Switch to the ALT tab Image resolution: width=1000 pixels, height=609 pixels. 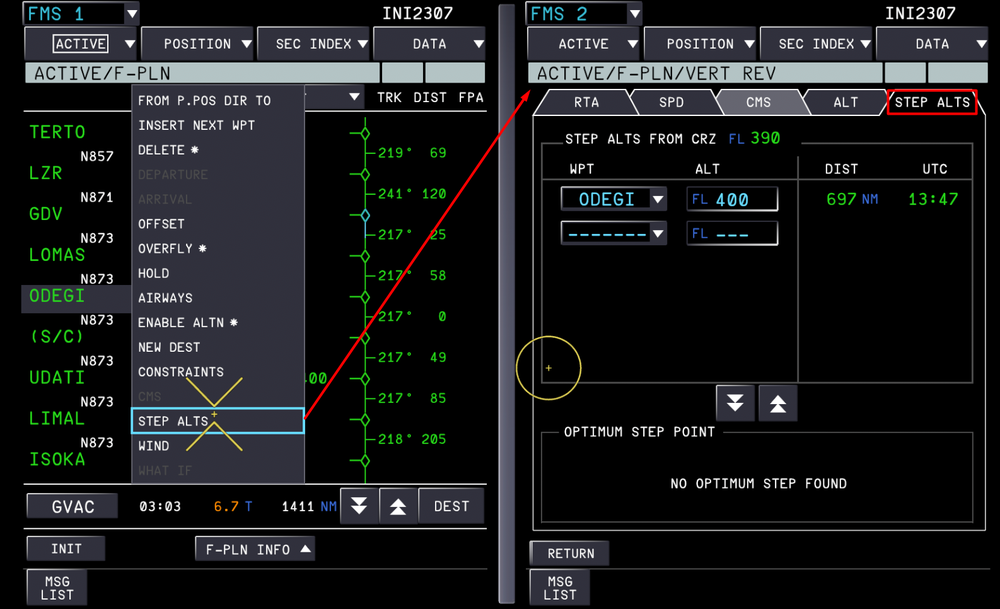[x=845, y=102]
